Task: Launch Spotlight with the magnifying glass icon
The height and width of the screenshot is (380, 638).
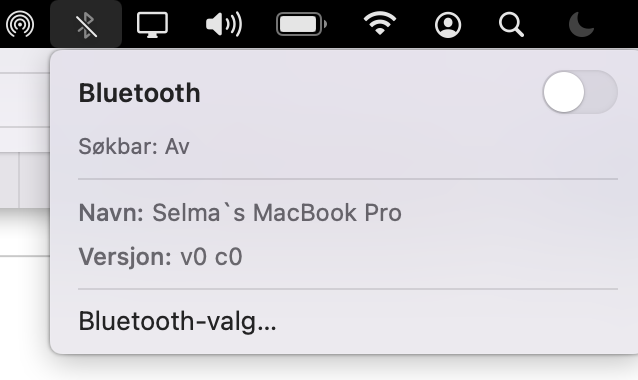Action: tap(511, 25)
